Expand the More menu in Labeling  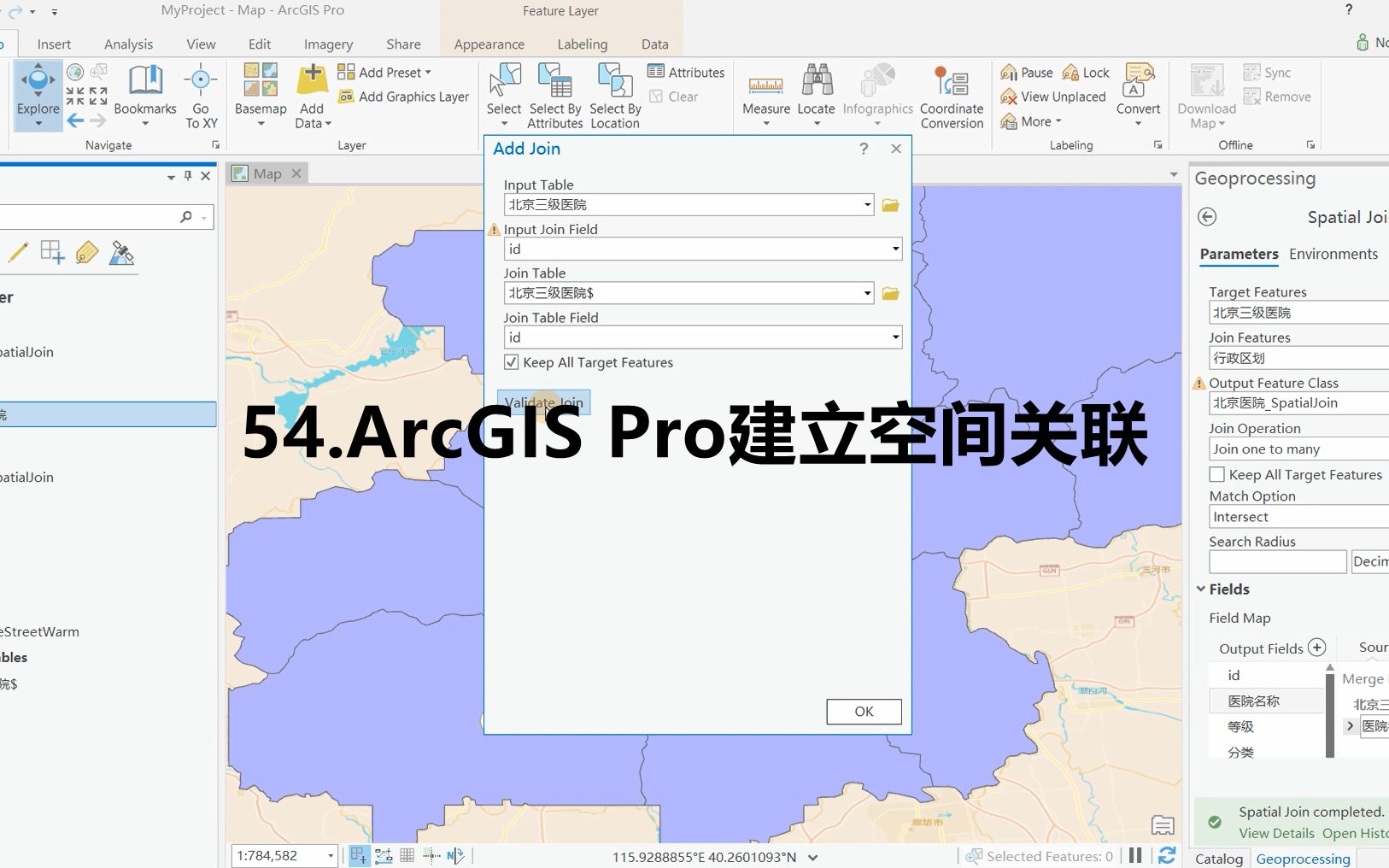tap(1032, 121)
